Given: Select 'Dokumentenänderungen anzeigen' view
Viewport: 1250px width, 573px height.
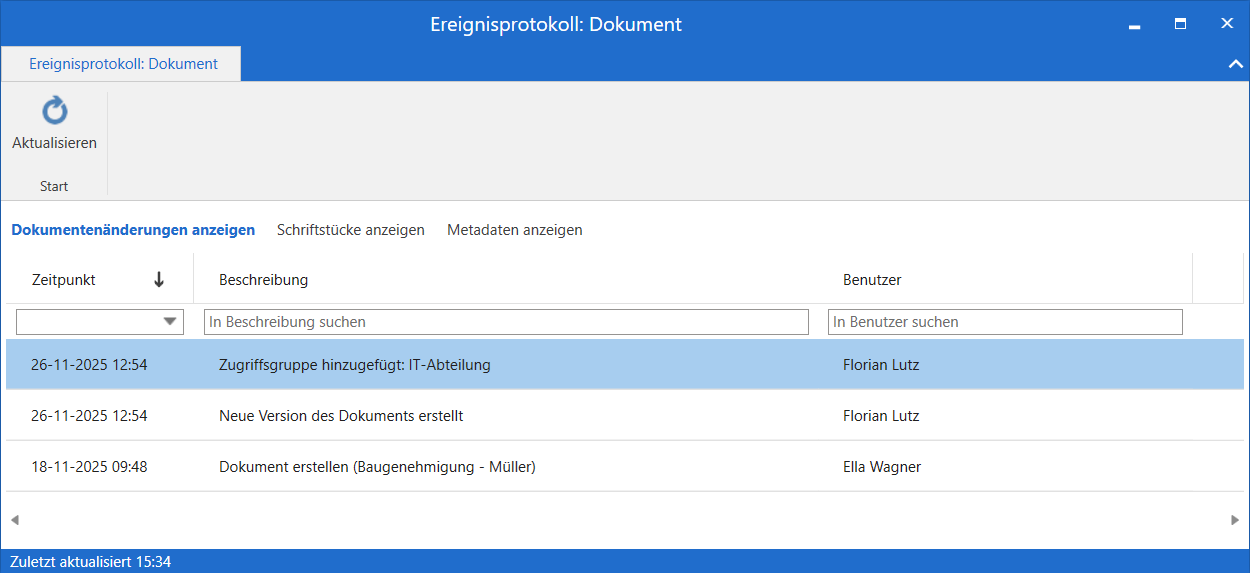Looking at the screenshot, I should pos(133,230).
